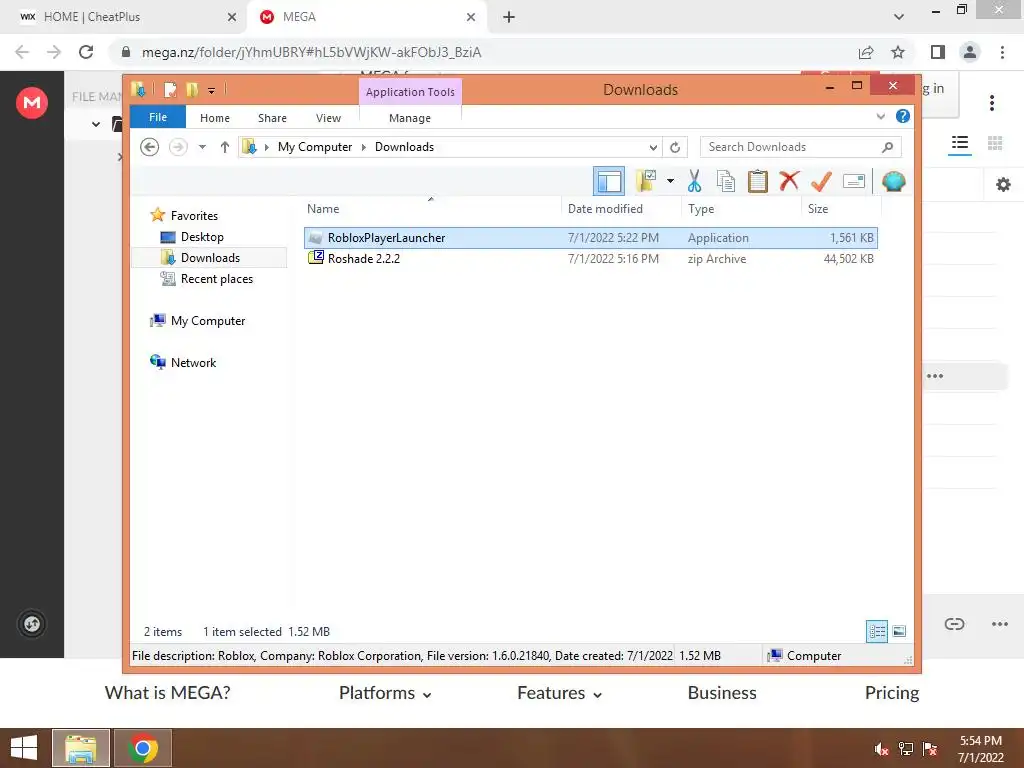Image resolution: width=1024 pixels, height=768 pixels.
Task: Expand the address bar history dropdown
Action: (652, 148)
